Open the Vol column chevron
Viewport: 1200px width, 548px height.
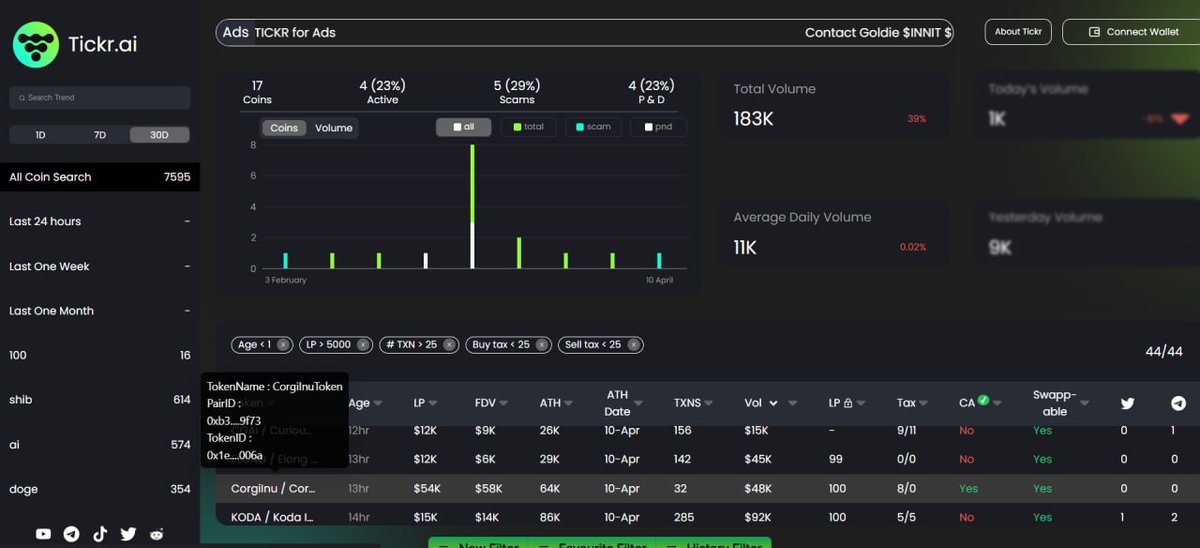(773, 404)
